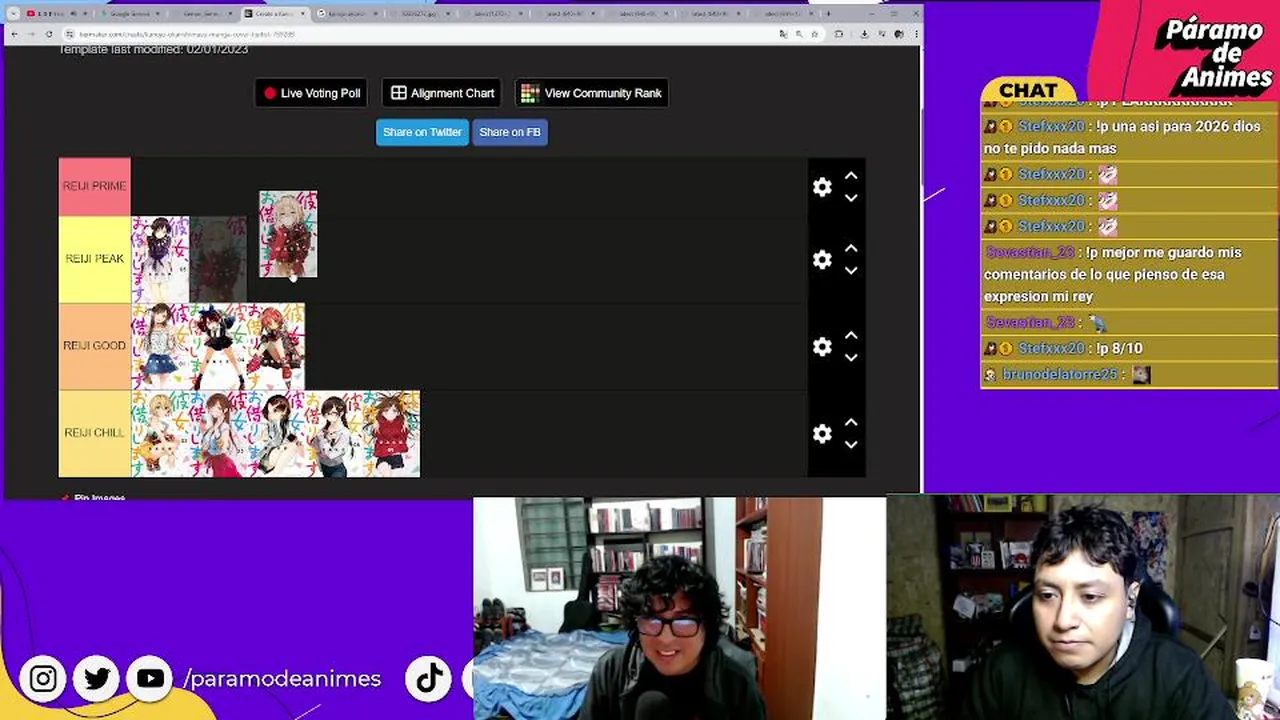Image resolution: width=1280 pixels, height=720 pixels.
Task: Open settings gear for REIJI CHILL row
Action: [x=822, y=434]
